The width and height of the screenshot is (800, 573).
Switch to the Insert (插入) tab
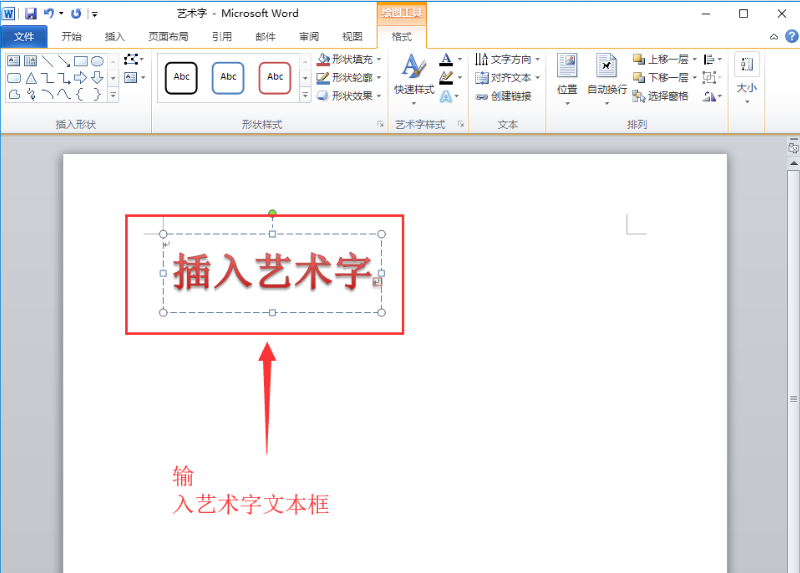click(114, 37)
